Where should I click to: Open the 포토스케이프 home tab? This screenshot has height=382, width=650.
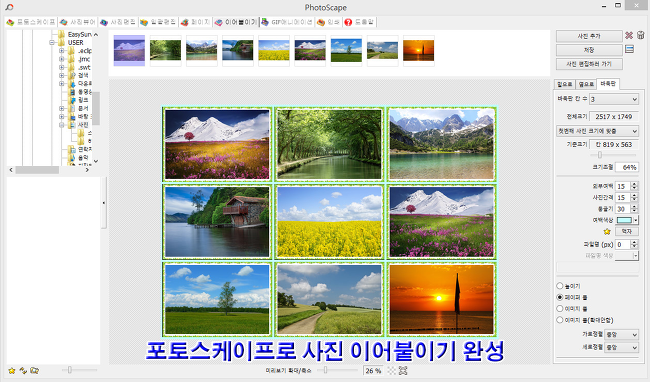(x=31, y=22)
